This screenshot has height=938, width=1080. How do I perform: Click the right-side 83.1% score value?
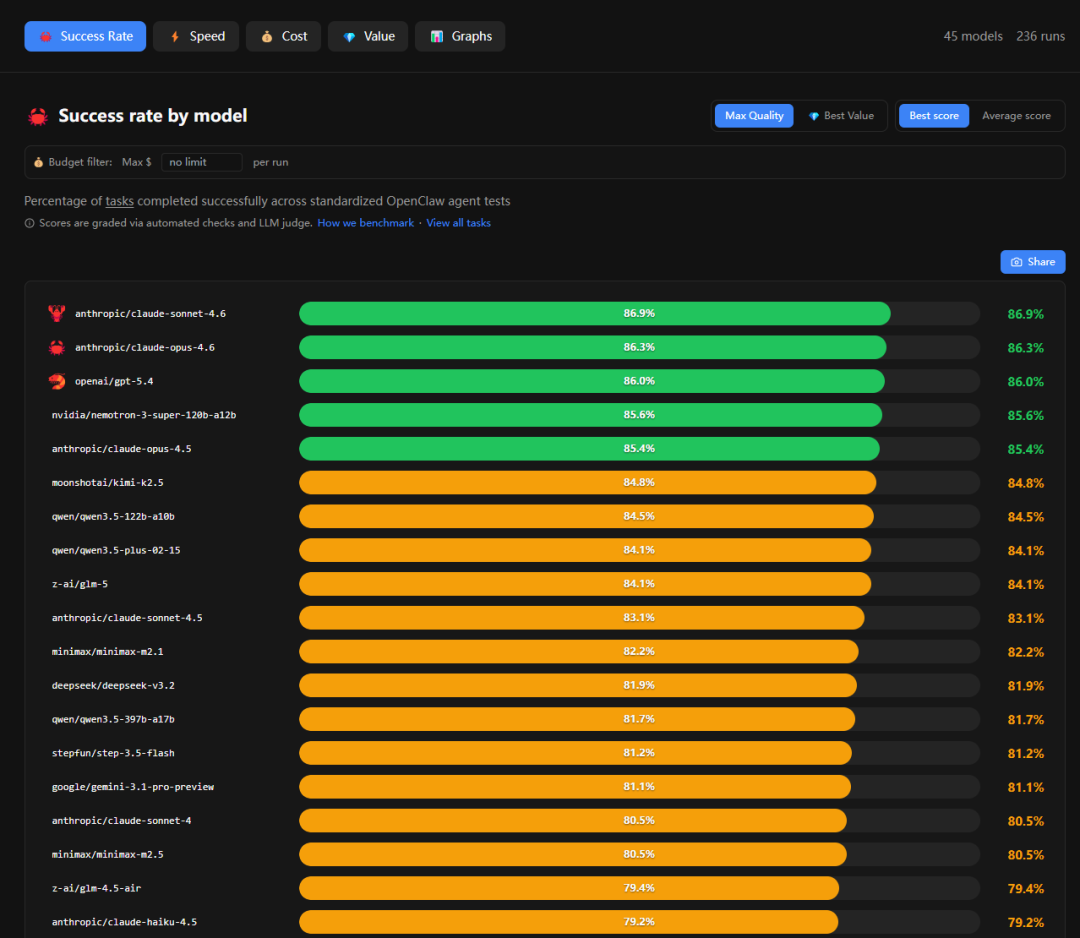tap(1026, 618)
